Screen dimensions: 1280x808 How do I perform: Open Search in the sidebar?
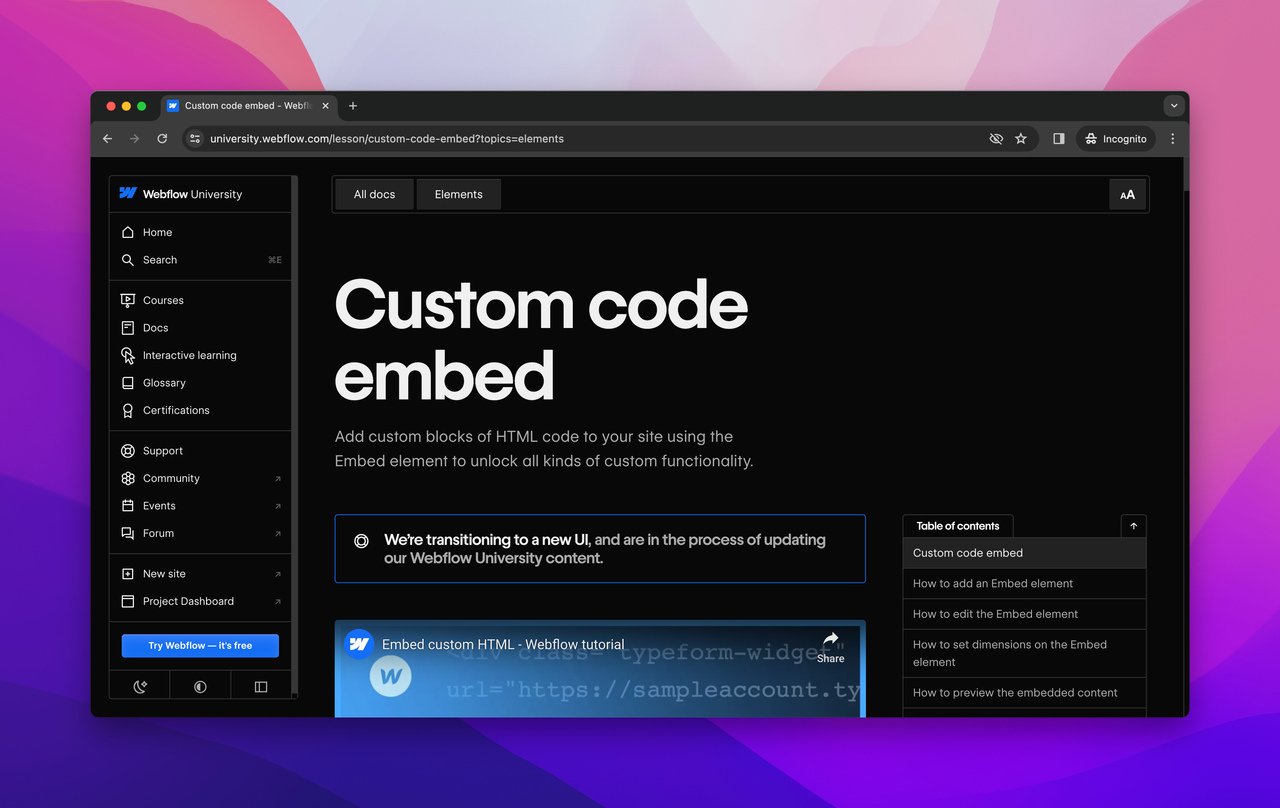(200, 260)
